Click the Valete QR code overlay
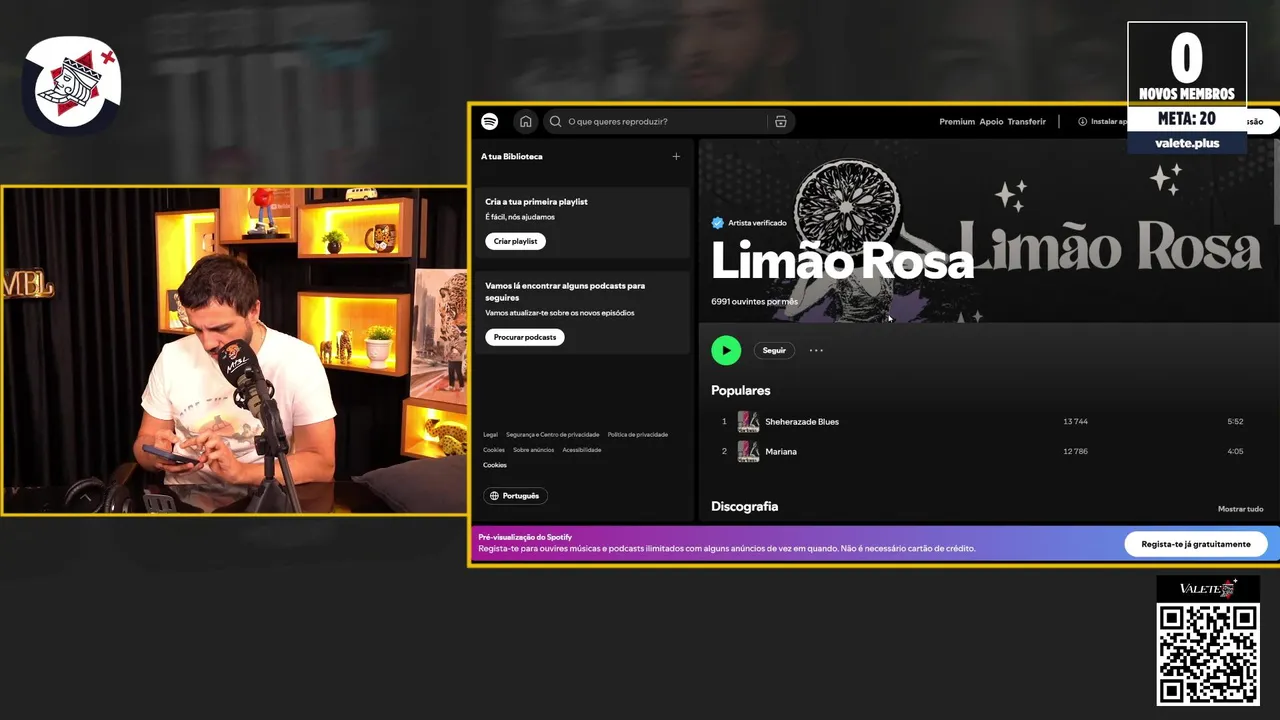The image size is (1280, 720). pos(1208,653)
